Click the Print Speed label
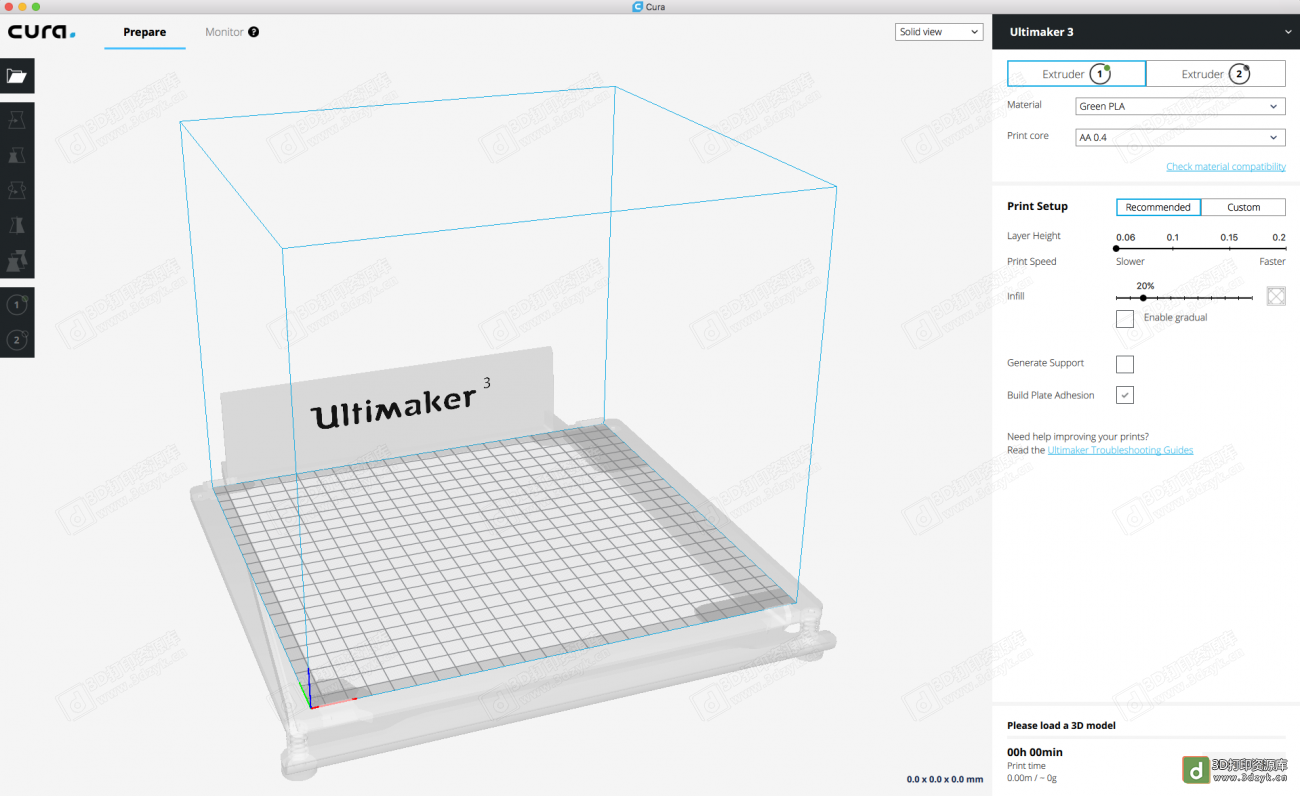This screenshot has height=796, width=1300. 1031,261
